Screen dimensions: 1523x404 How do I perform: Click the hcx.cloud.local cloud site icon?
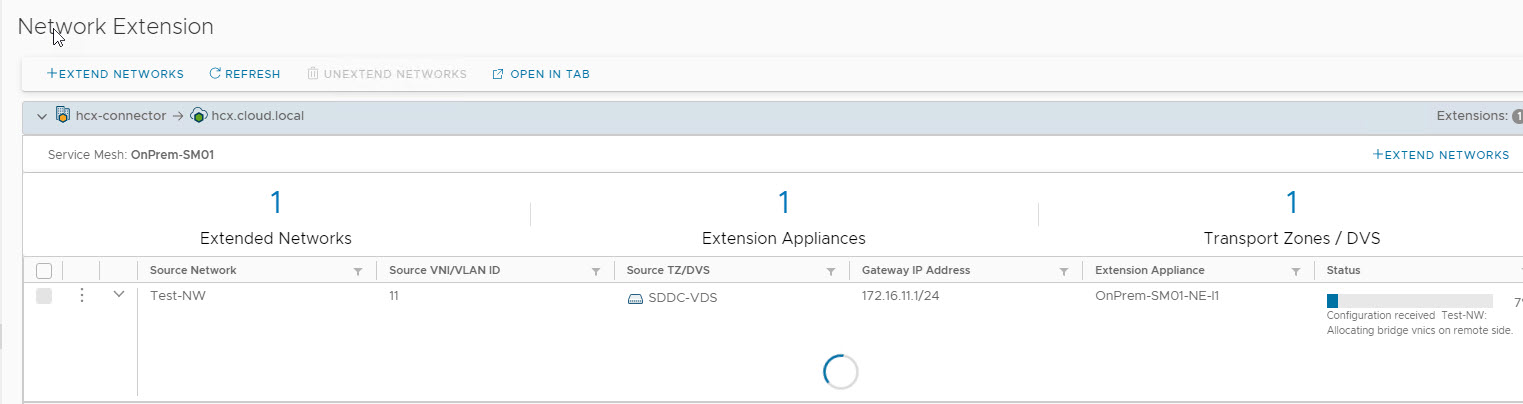coord(198,116)
